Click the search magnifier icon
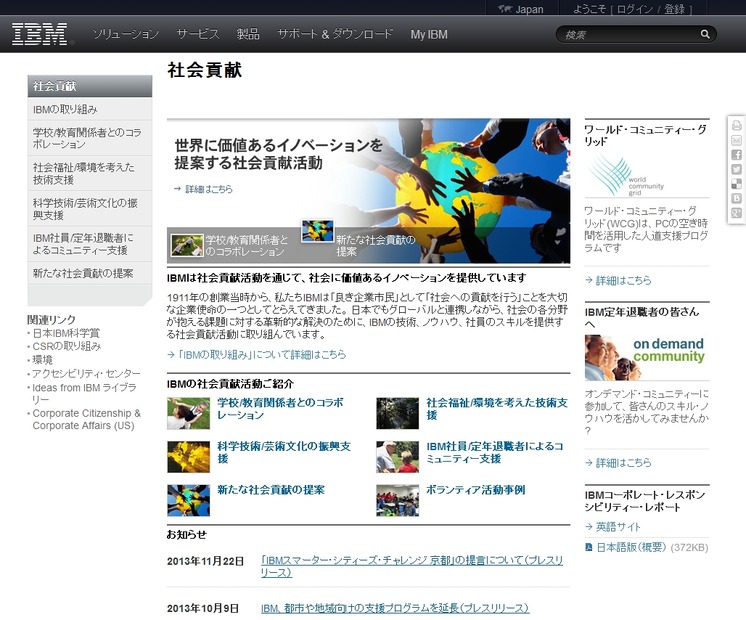 pos(705,34)
